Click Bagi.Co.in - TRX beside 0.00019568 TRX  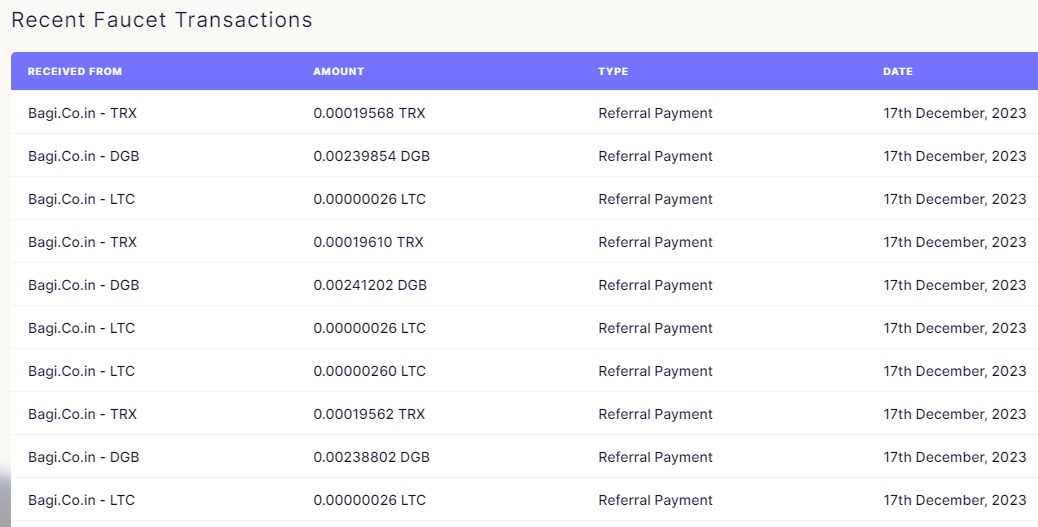[82, 113]
